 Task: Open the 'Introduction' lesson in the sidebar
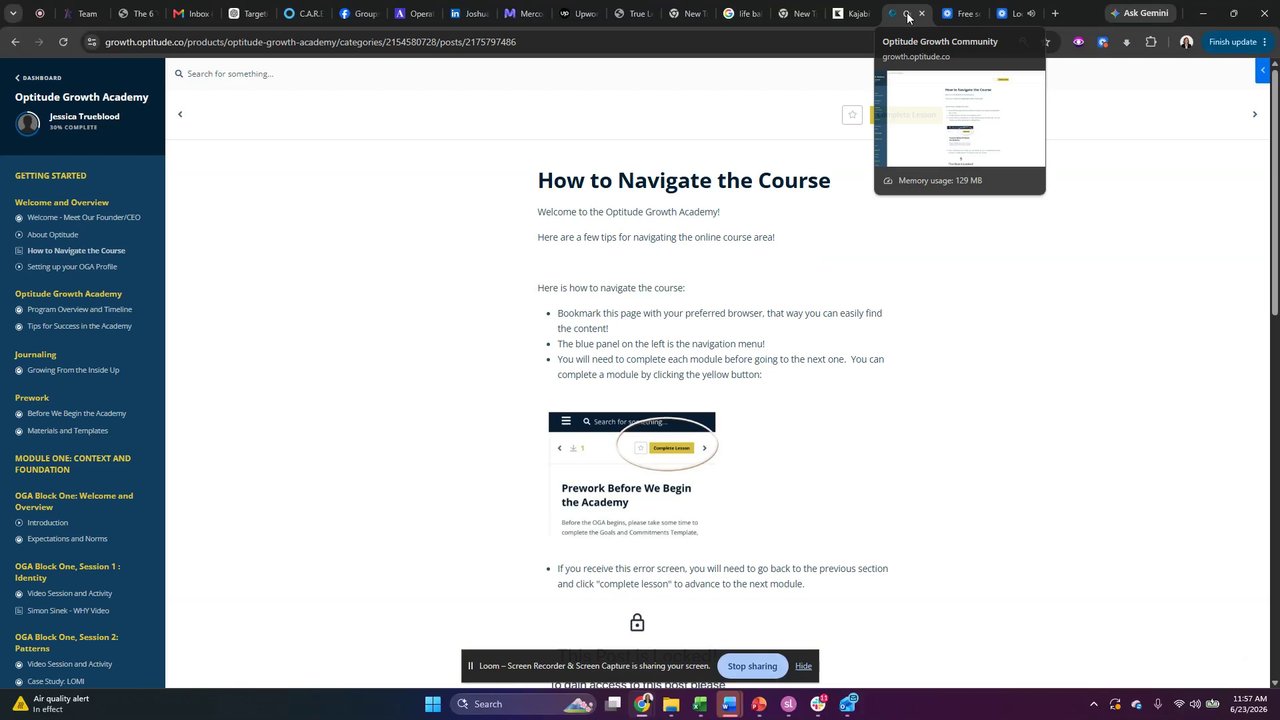tap(48, 523)
